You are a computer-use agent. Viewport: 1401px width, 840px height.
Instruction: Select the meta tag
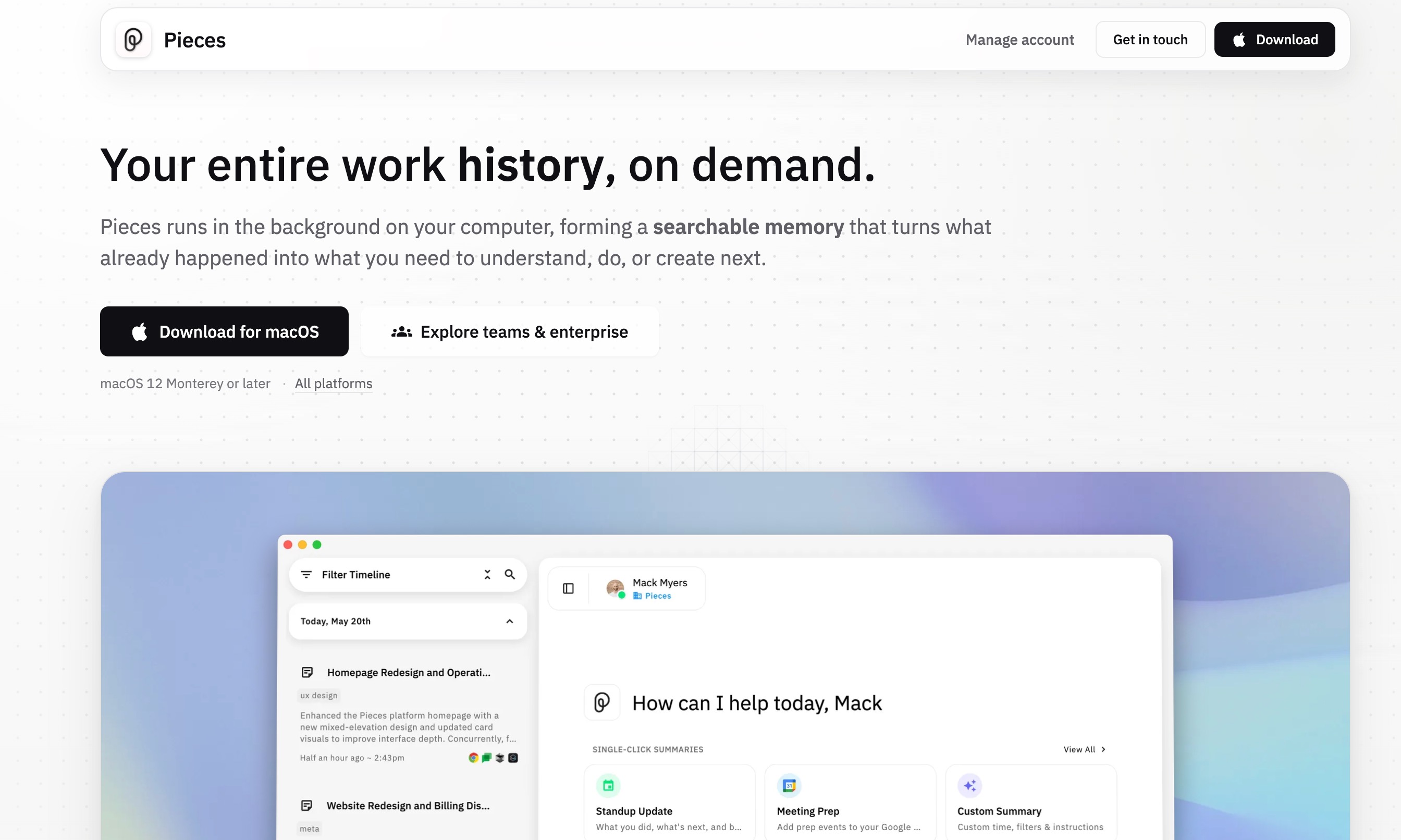(x=310, y=829)
